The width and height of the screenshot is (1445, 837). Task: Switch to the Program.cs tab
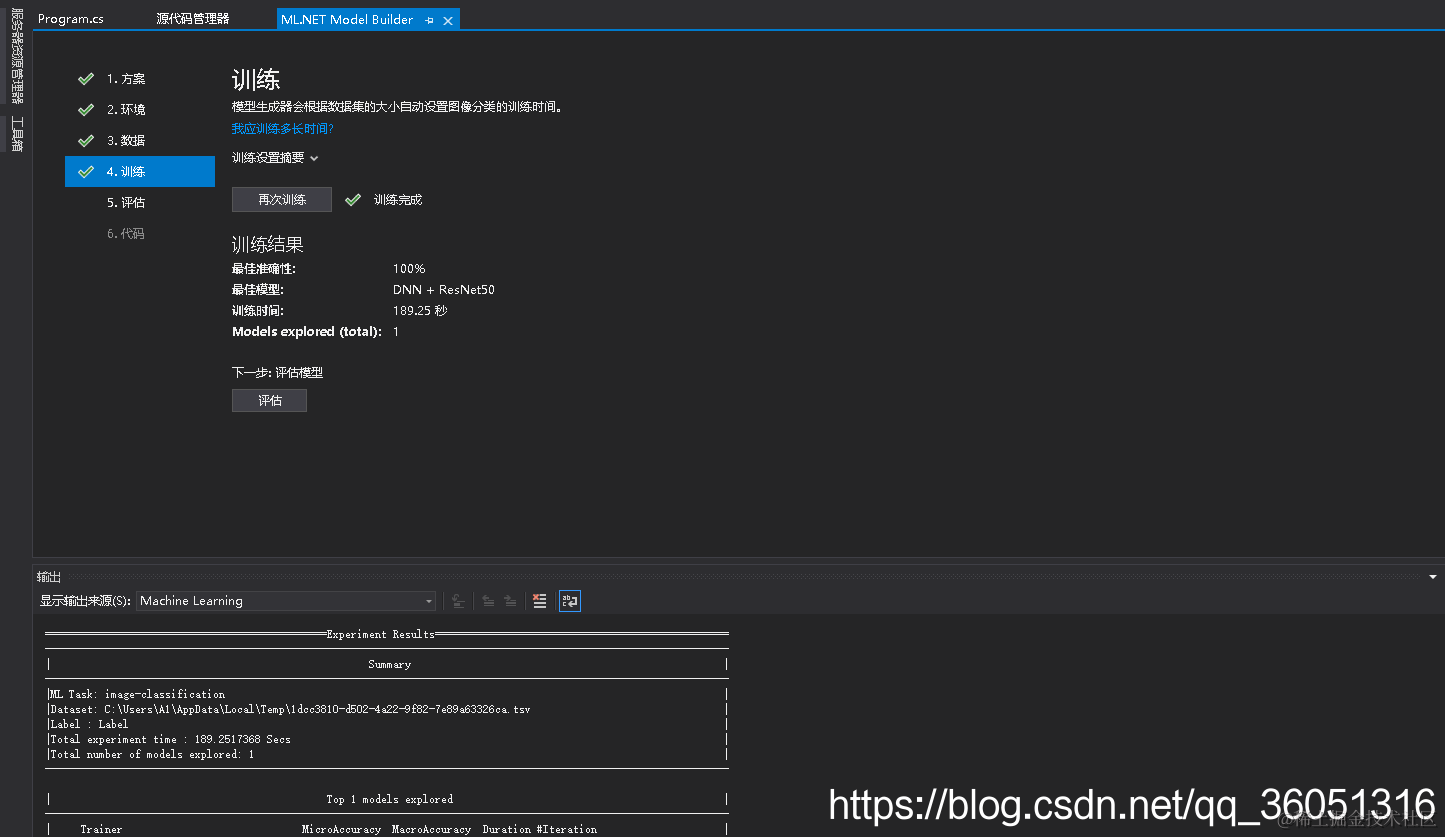[70, 19]
